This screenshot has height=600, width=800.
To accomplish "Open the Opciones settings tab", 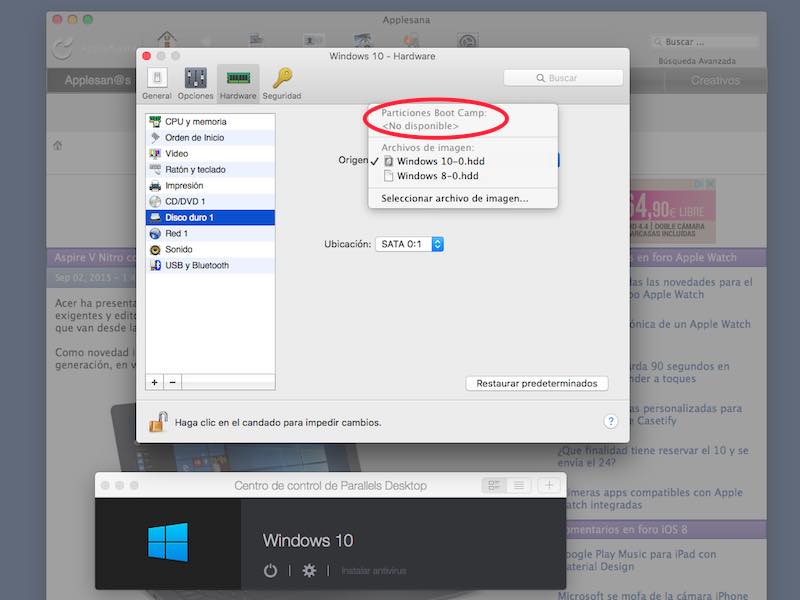I will pos(195,84).
